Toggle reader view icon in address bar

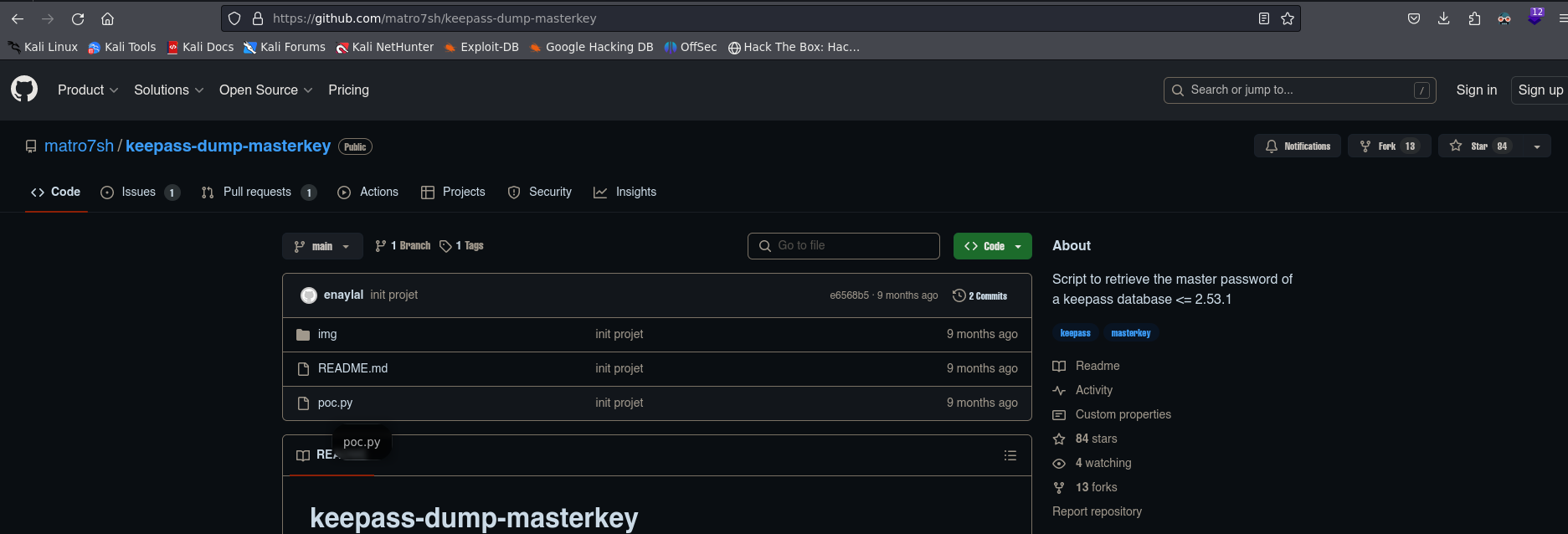coord(1264,18)
